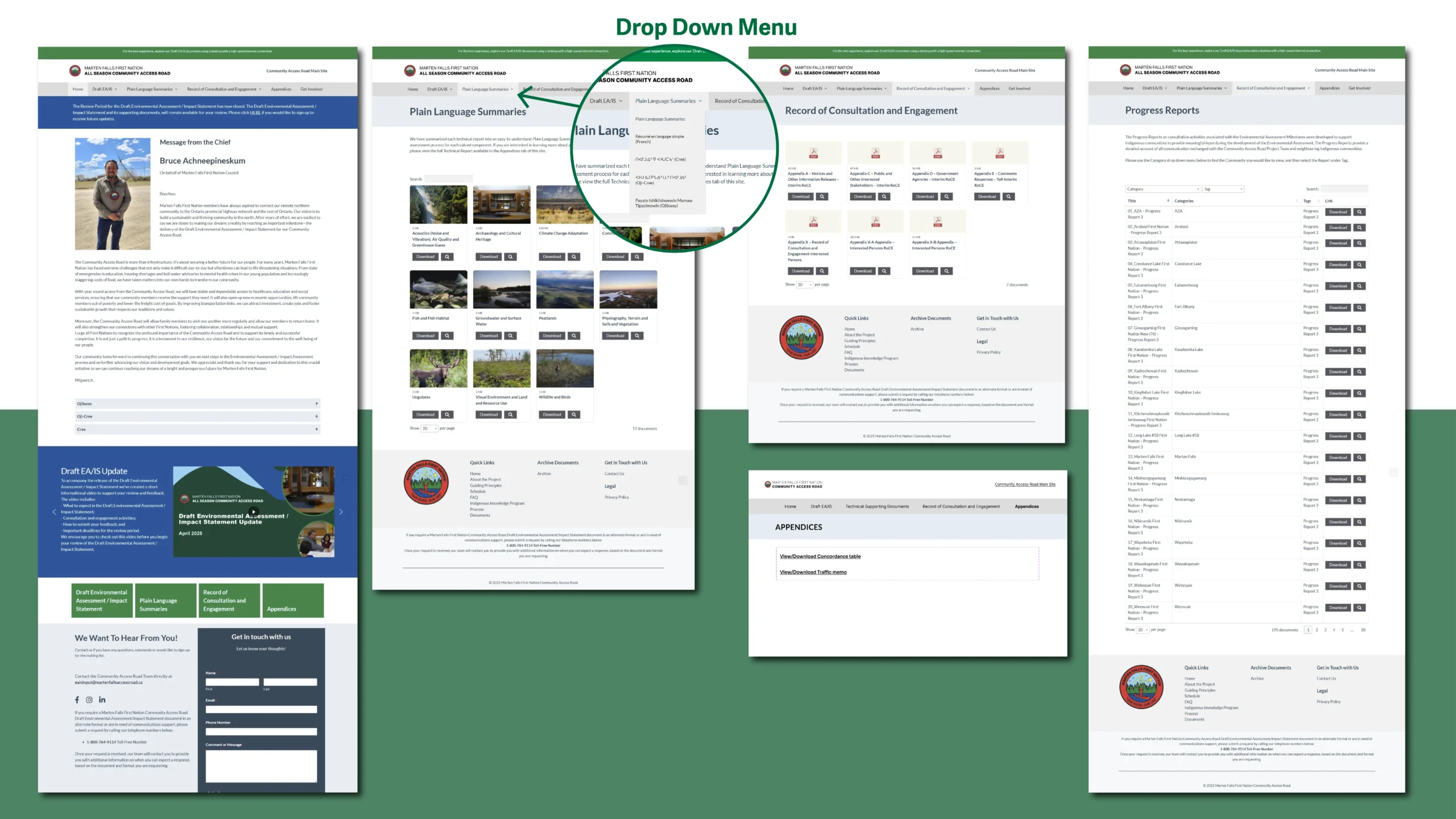Preview Fish and Fish Habitat with magnifier icon
The width and height of the screenshot is (1456, 819).
coord(448,336)
